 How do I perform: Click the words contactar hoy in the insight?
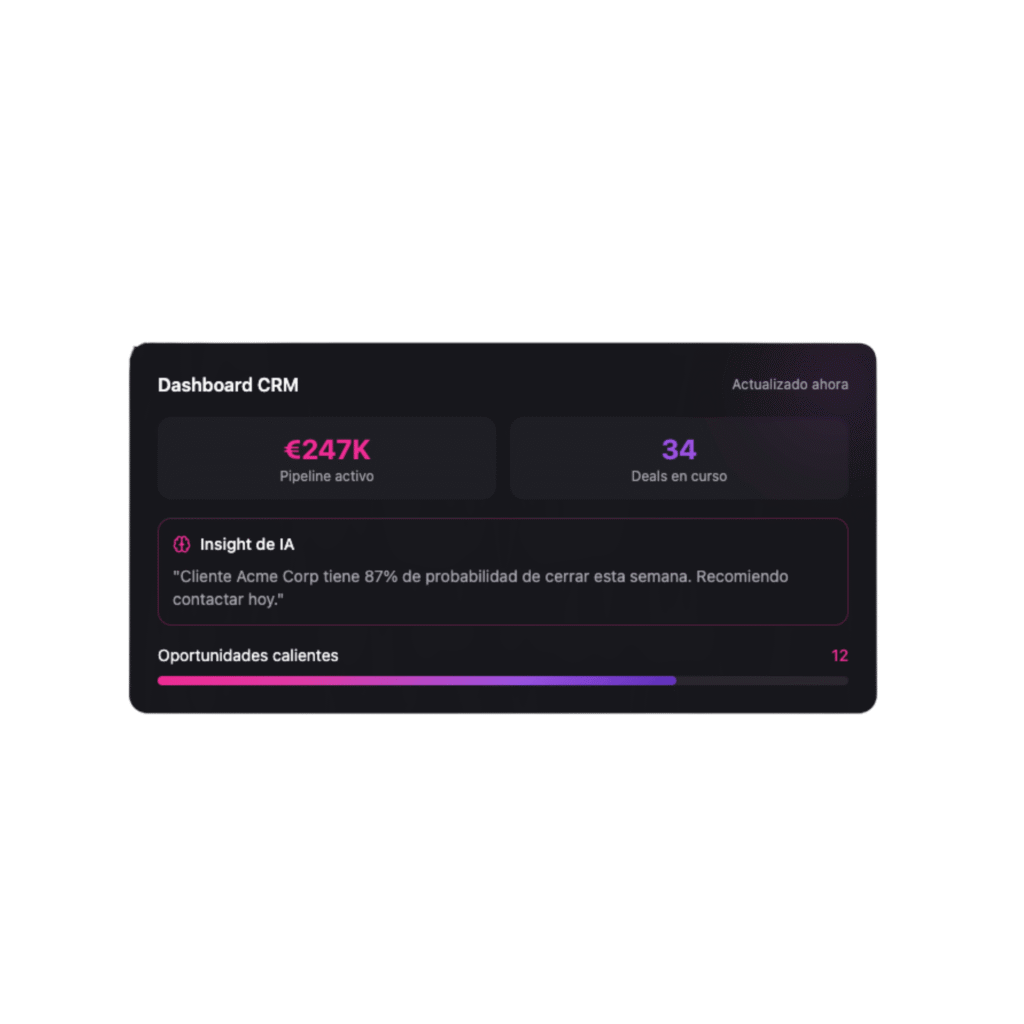227,601
